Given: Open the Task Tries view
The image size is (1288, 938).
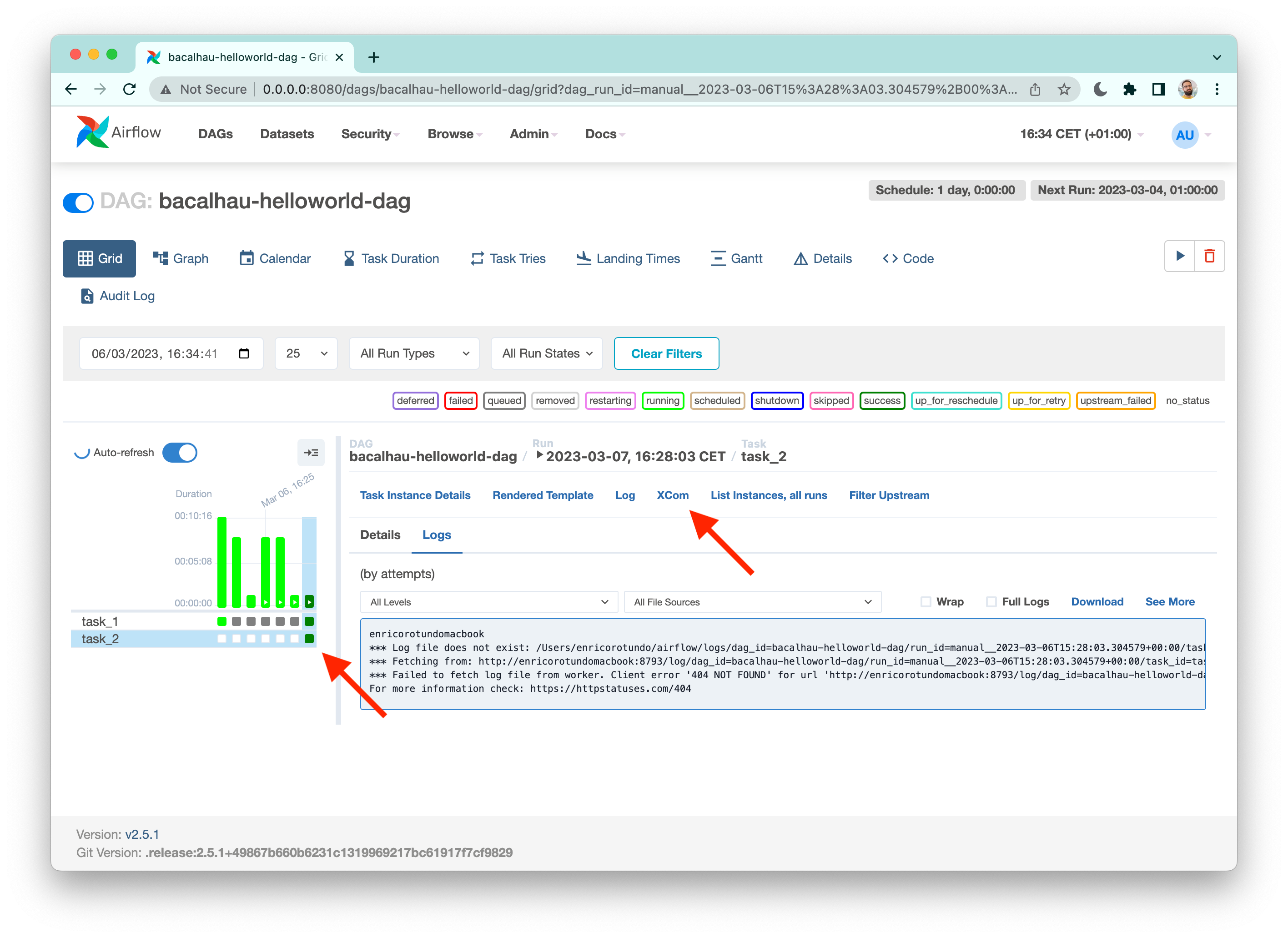Looking at the screenshot, I should coord(508,258).
